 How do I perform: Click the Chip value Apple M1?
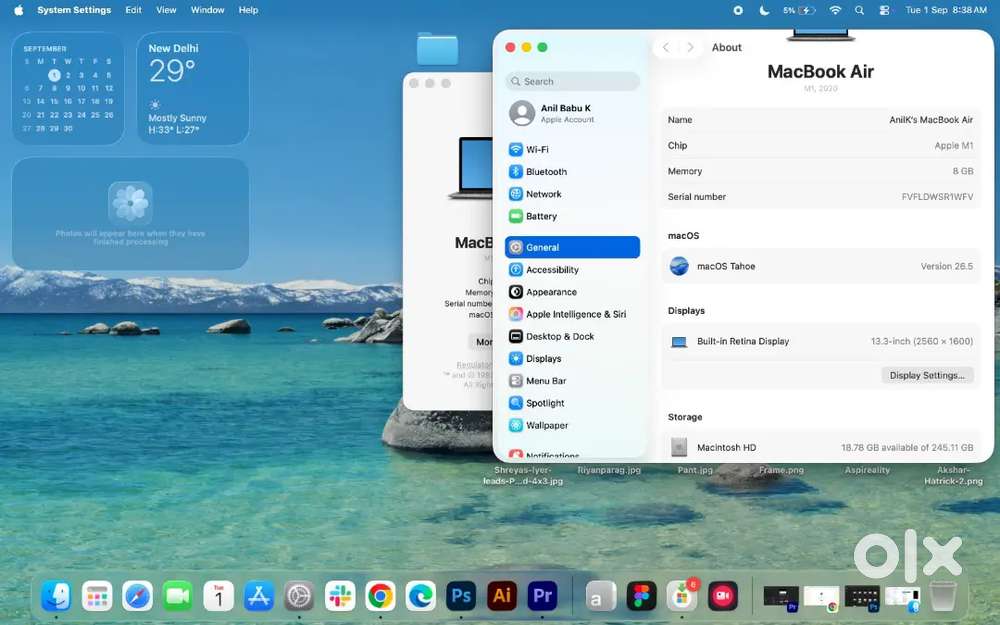click(x=953, y=146)
